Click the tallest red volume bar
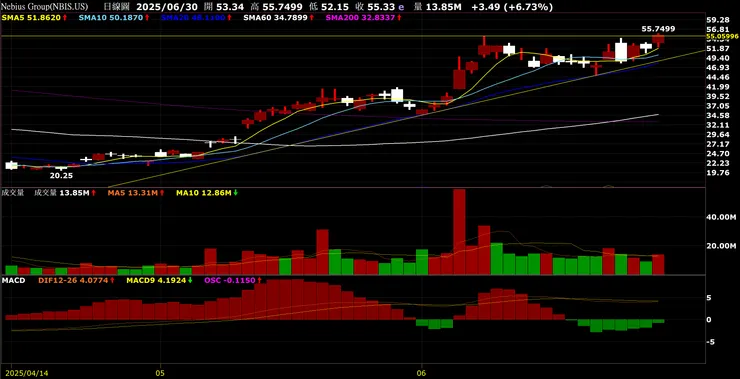 (459, 232)
